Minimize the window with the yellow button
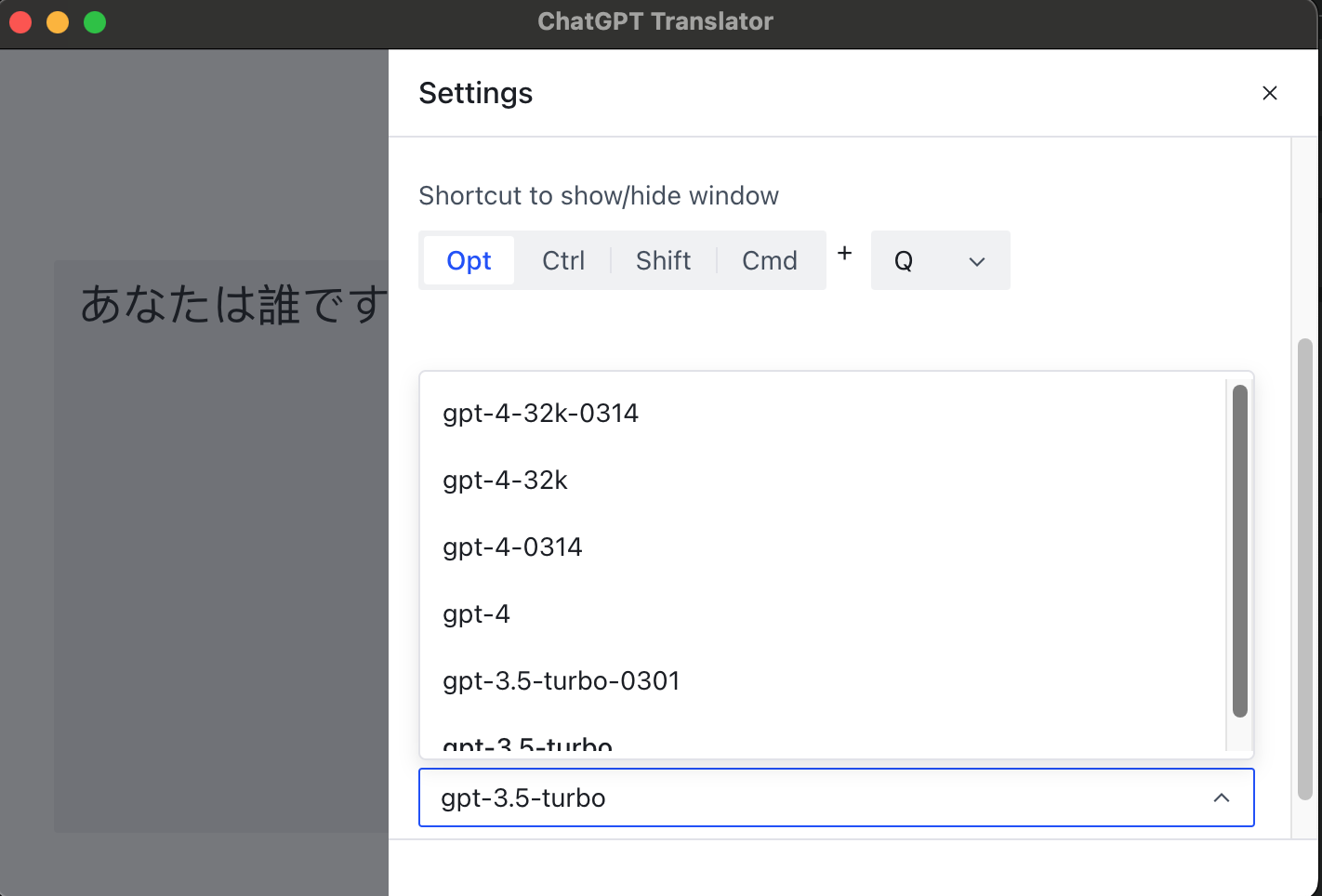 click(x=57, y=21)
